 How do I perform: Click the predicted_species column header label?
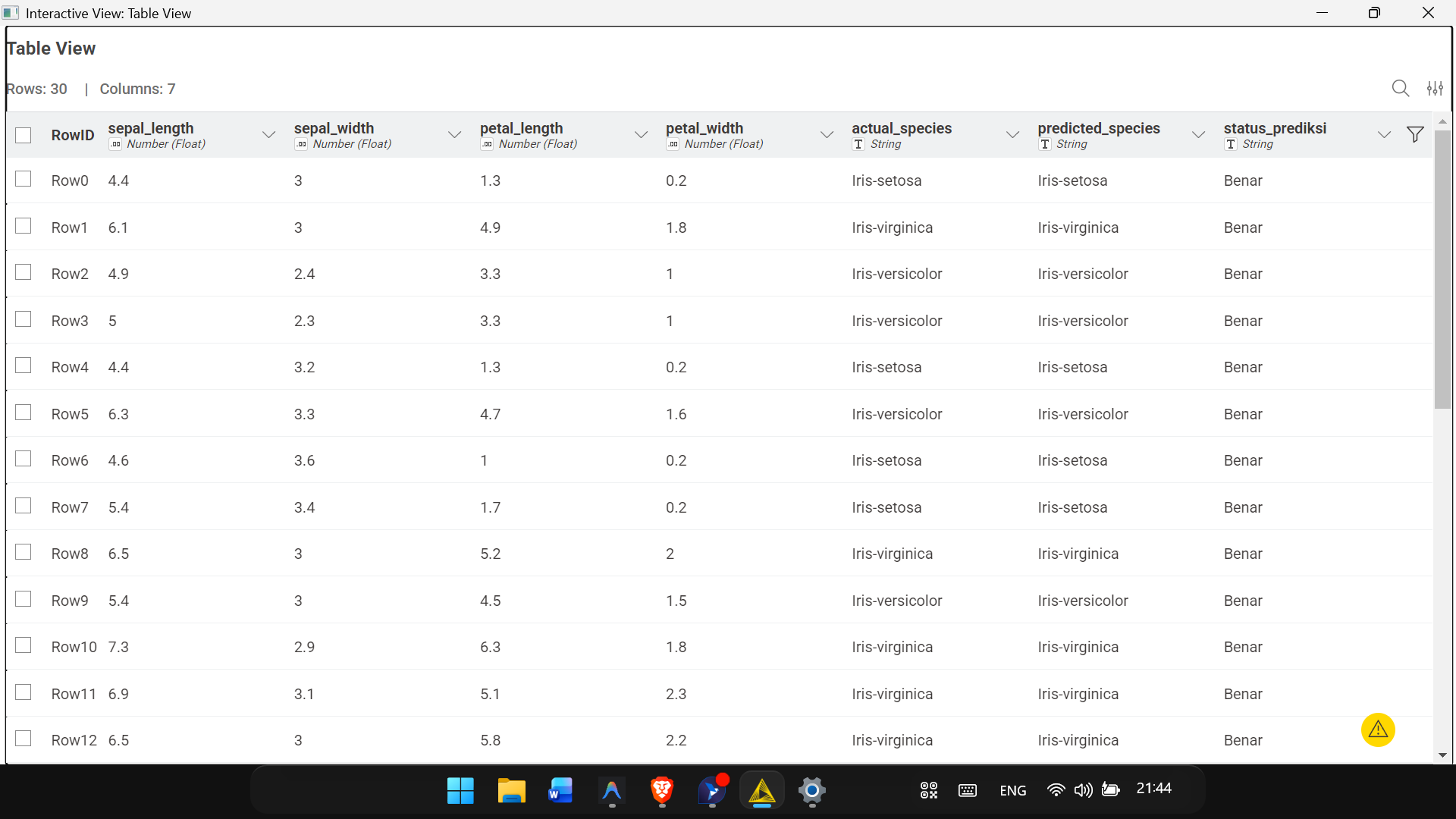click(1099, 128)
